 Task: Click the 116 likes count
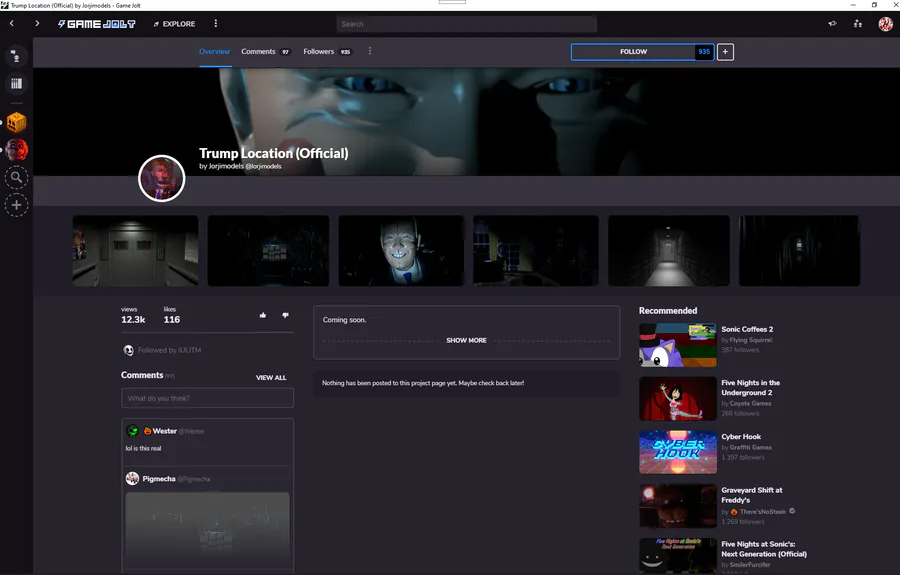click(172, 320)
